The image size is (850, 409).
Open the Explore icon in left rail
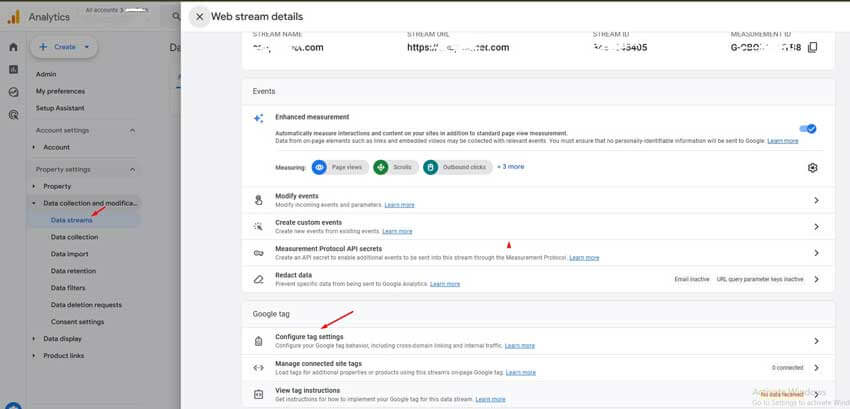click(14, 92)
